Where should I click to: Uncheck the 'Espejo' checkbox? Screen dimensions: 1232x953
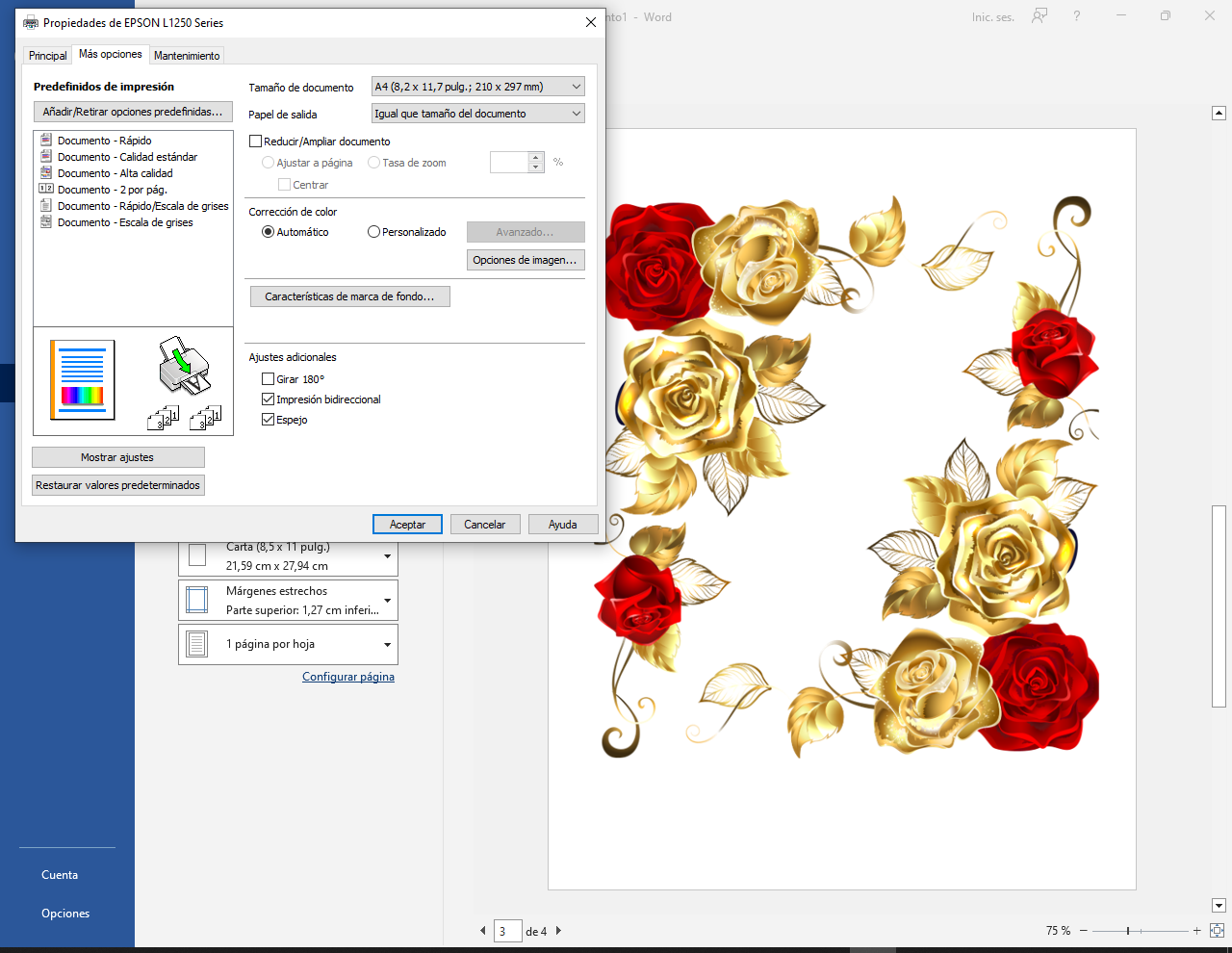tap(269, 420)
